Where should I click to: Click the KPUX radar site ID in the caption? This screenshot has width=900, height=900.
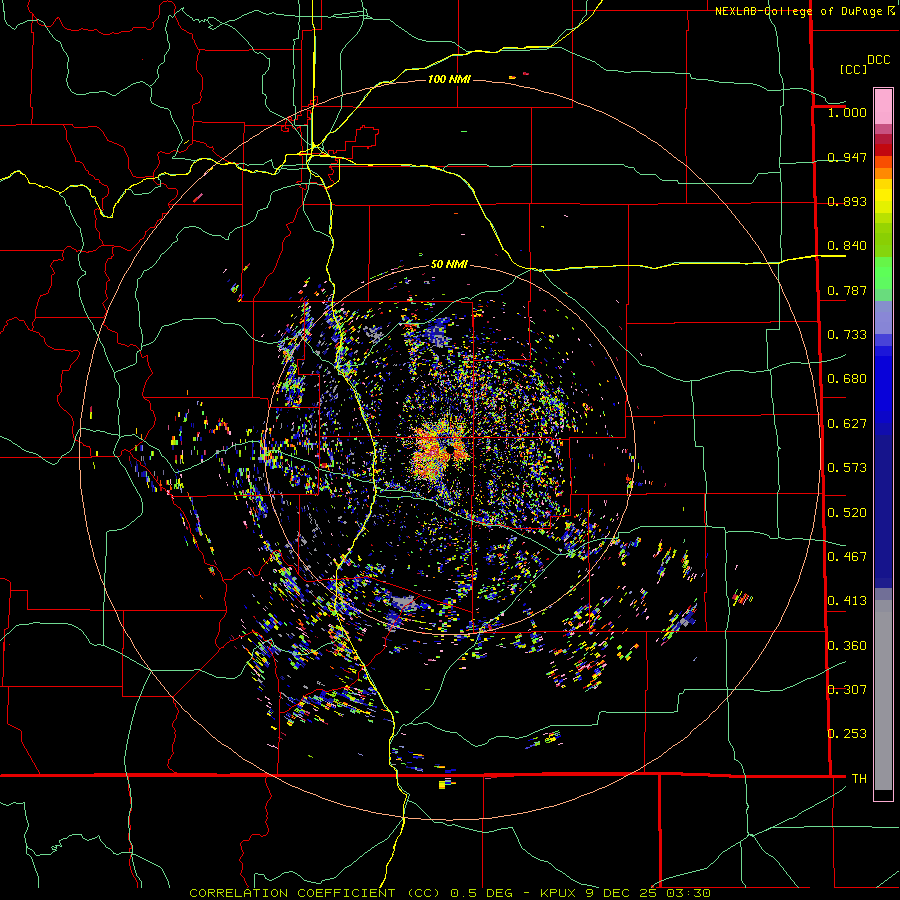(x=558, y=893)
